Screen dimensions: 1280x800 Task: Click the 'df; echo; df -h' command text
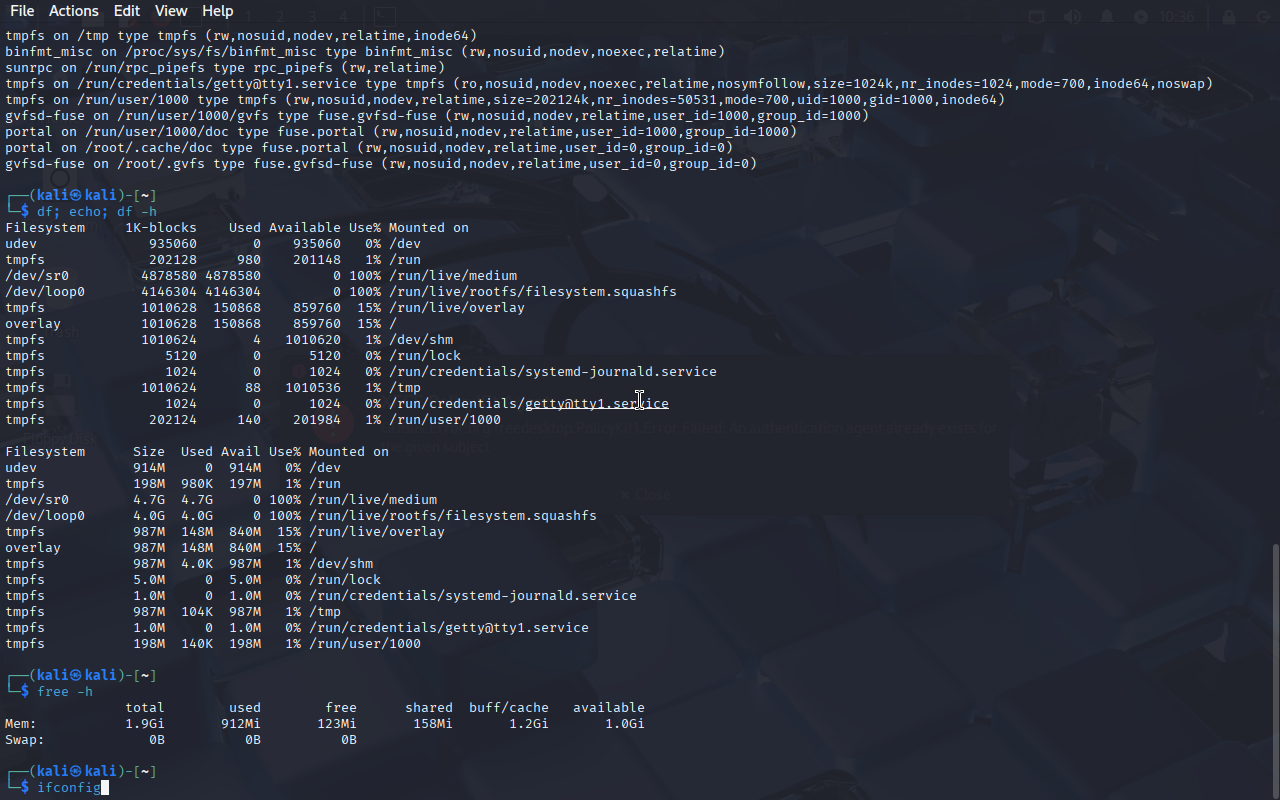pyautogui.click(x=97, y=212)
